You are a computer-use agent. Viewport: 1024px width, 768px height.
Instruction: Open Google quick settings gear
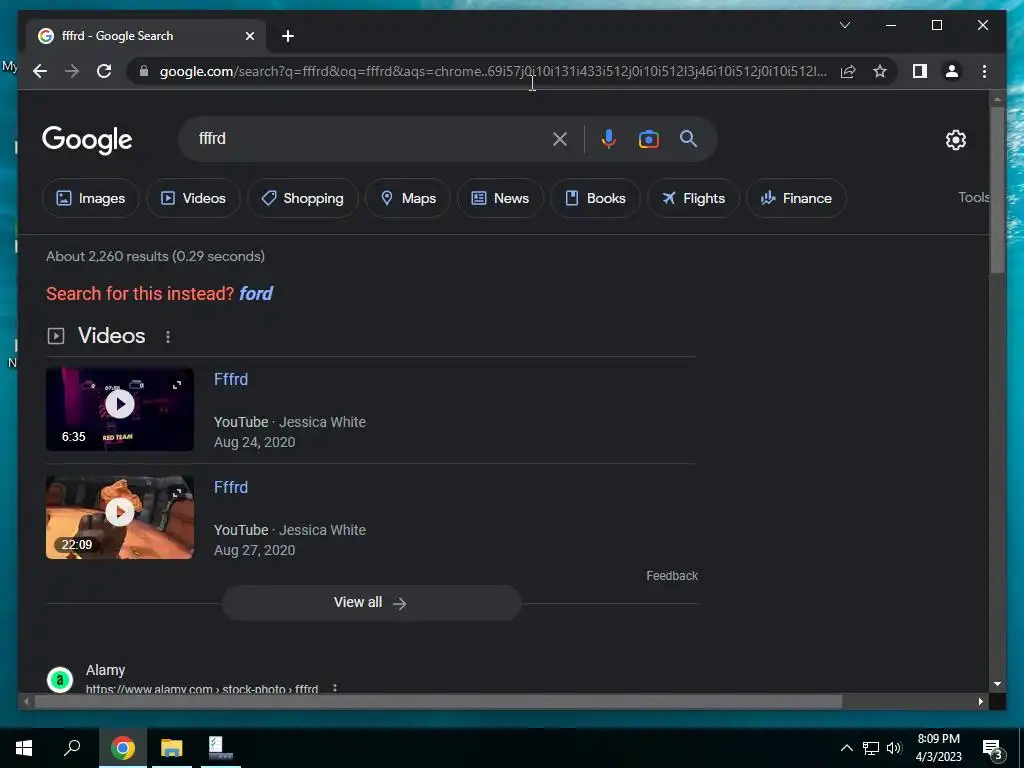coord(955,139)
